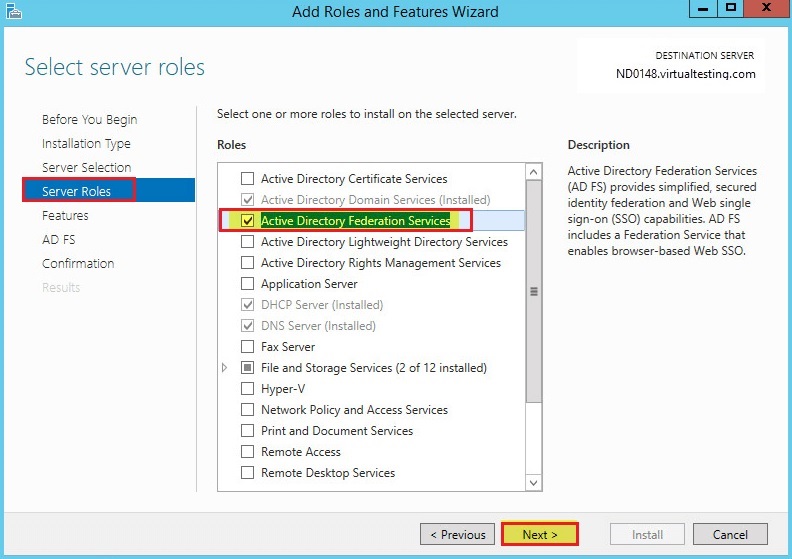Enable the Hyper-V role checkbox
The image size is (792, 559).
tap(248, 389)
